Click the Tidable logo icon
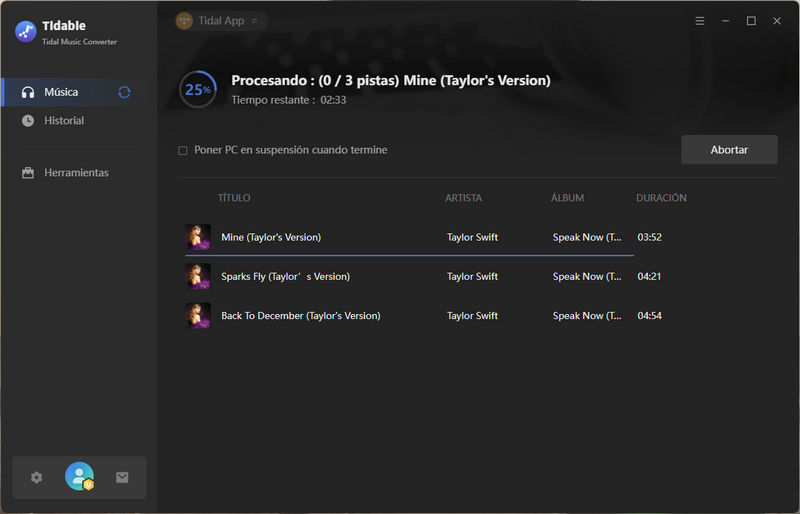The width and height of the screenshot is (800, 514). (x=26, y=32)
